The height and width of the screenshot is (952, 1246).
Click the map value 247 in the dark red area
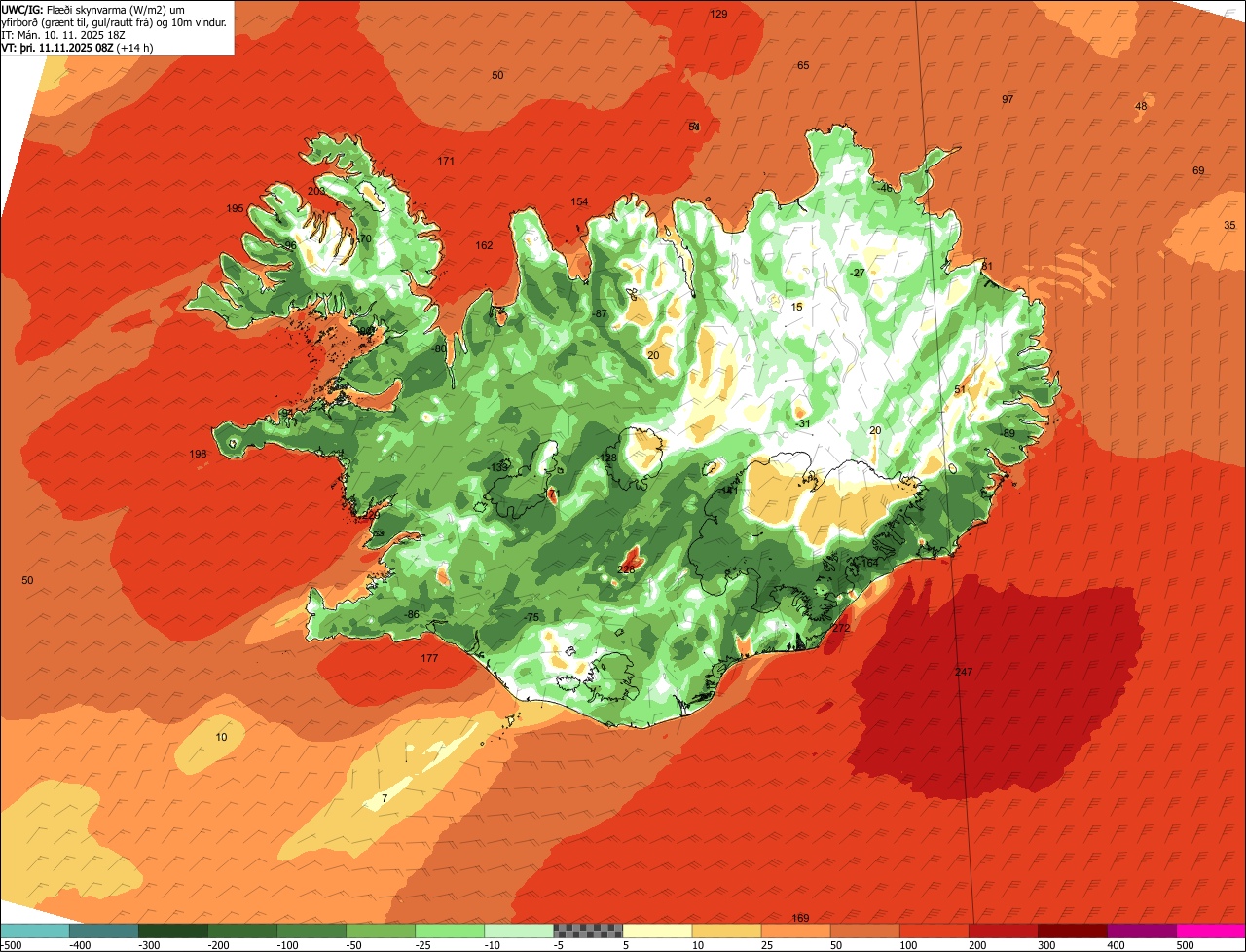[x=964, y=672]
